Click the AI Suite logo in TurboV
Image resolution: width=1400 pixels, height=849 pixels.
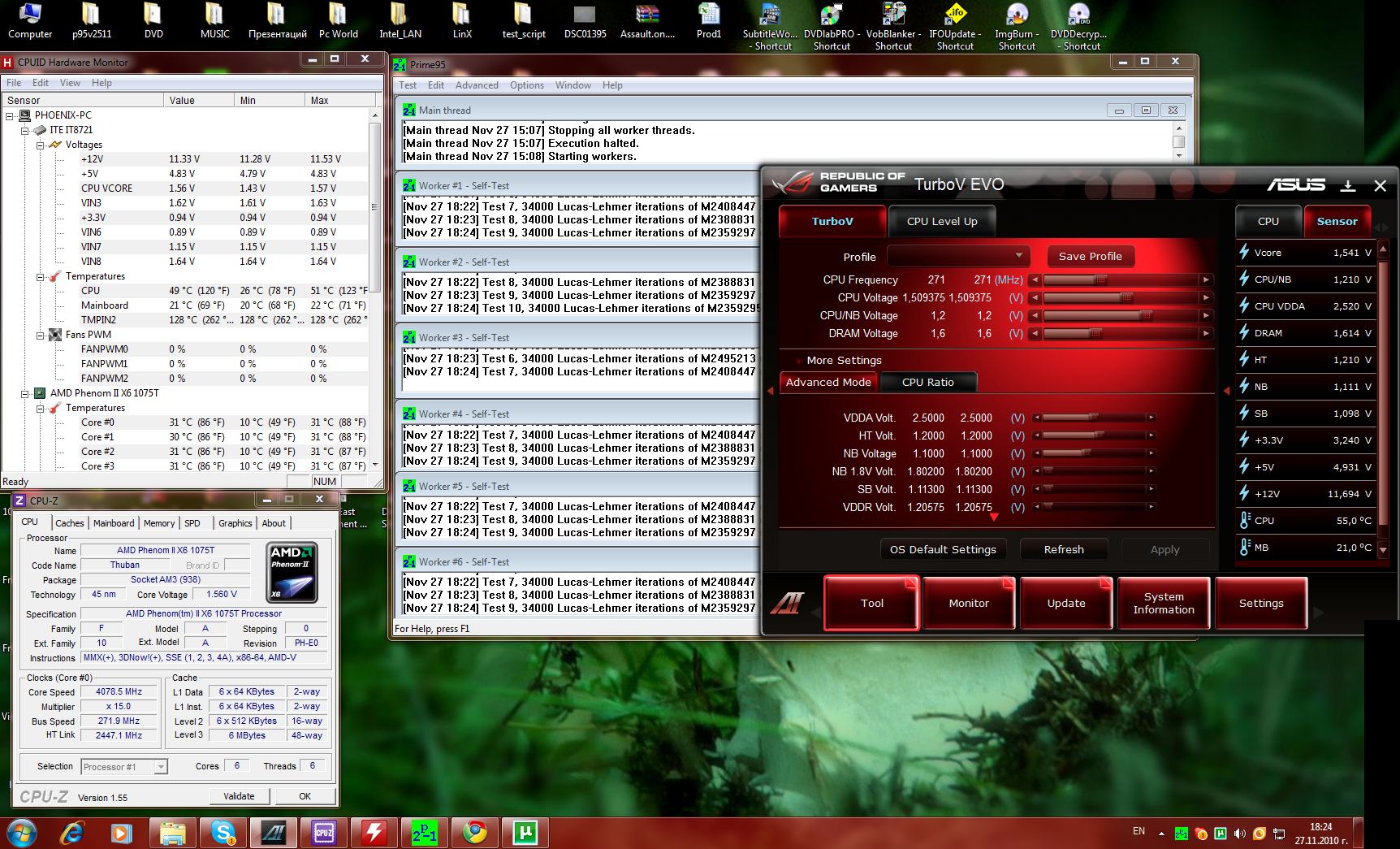(x=787, y=603)
